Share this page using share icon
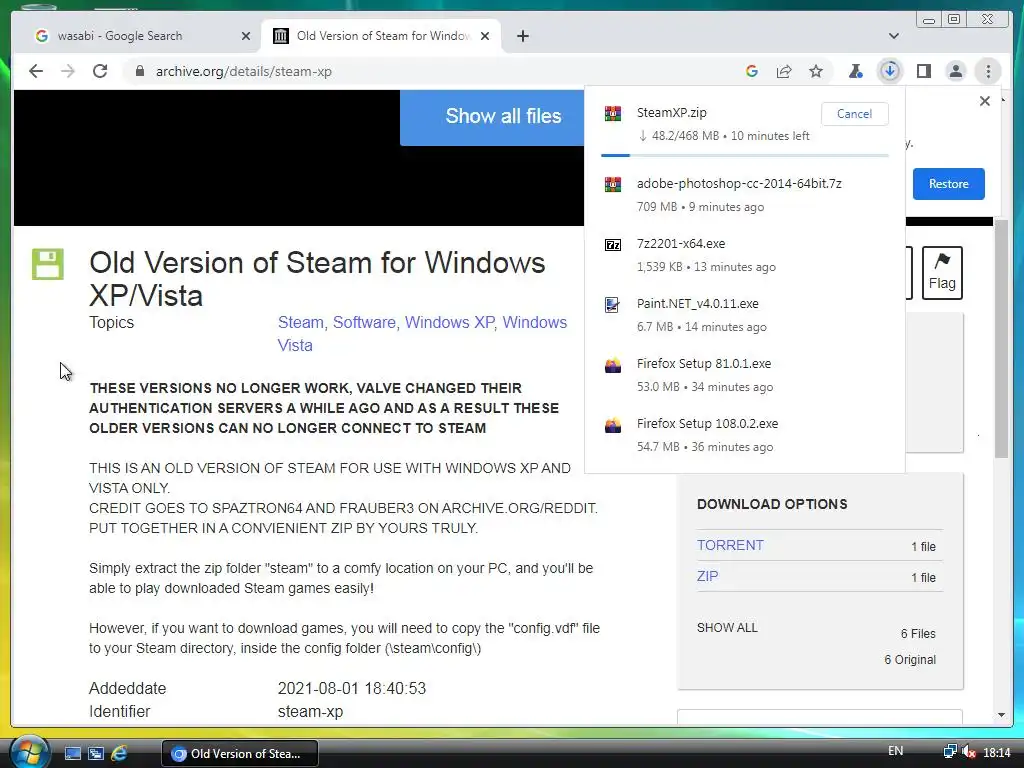This screenshot has height=768, width=1024. point(784,71)
